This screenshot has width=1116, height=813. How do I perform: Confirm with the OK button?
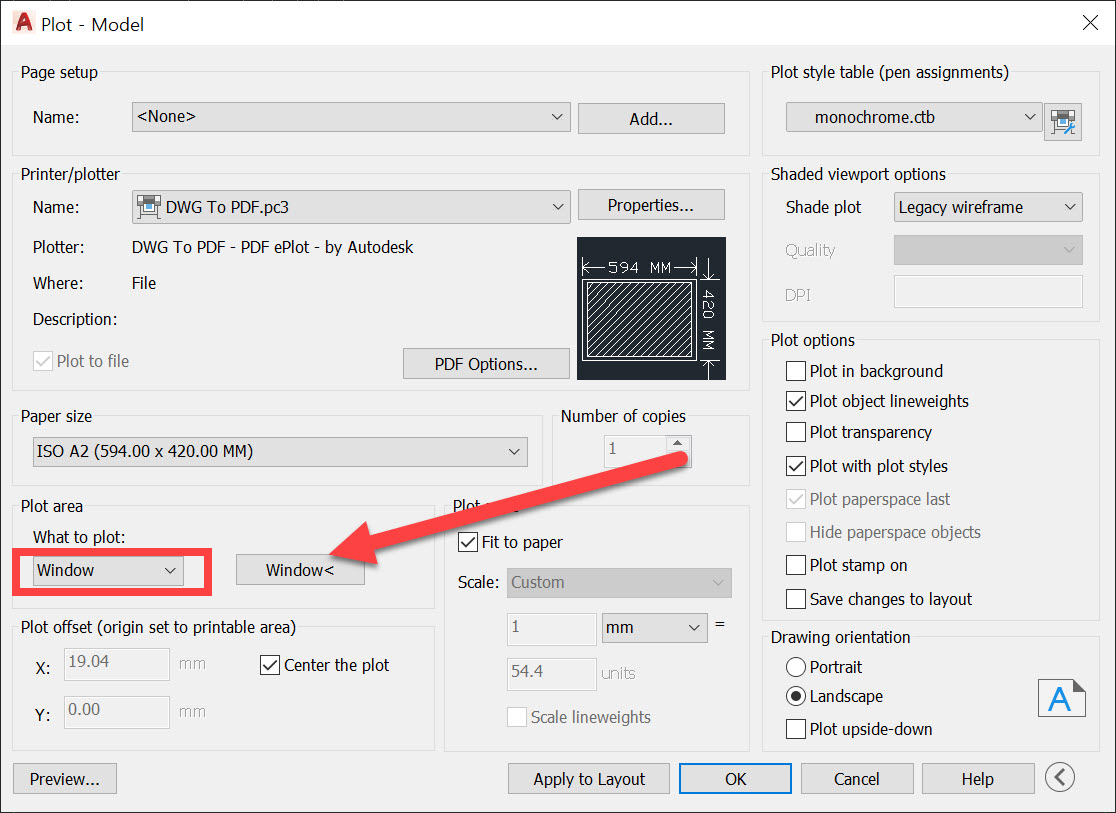point(735,779)
